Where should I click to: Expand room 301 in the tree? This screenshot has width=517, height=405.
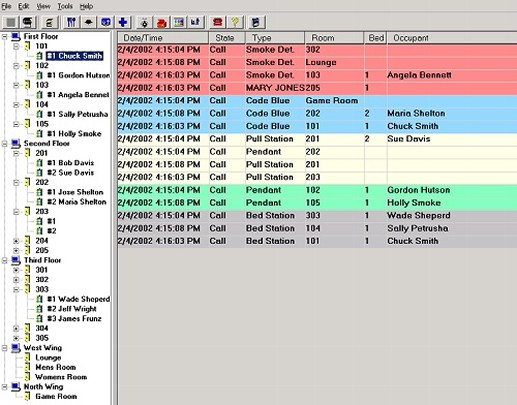pyautogui.click(x=16, y=270)
